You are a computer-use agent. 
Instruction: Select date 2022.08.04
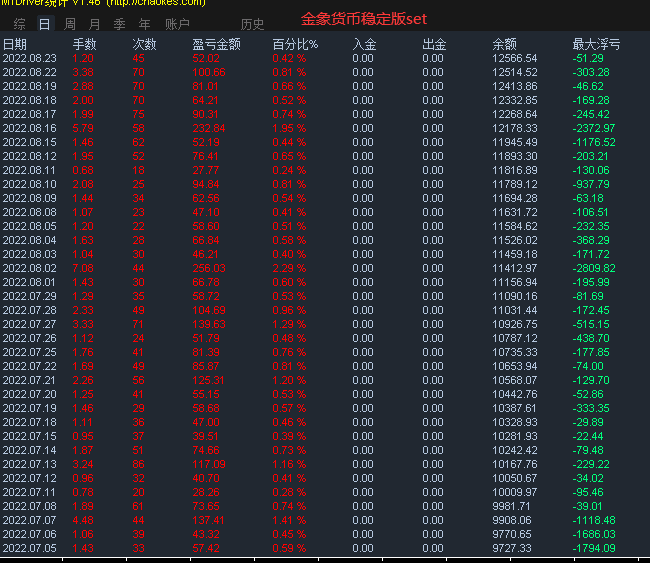point(29,240)
